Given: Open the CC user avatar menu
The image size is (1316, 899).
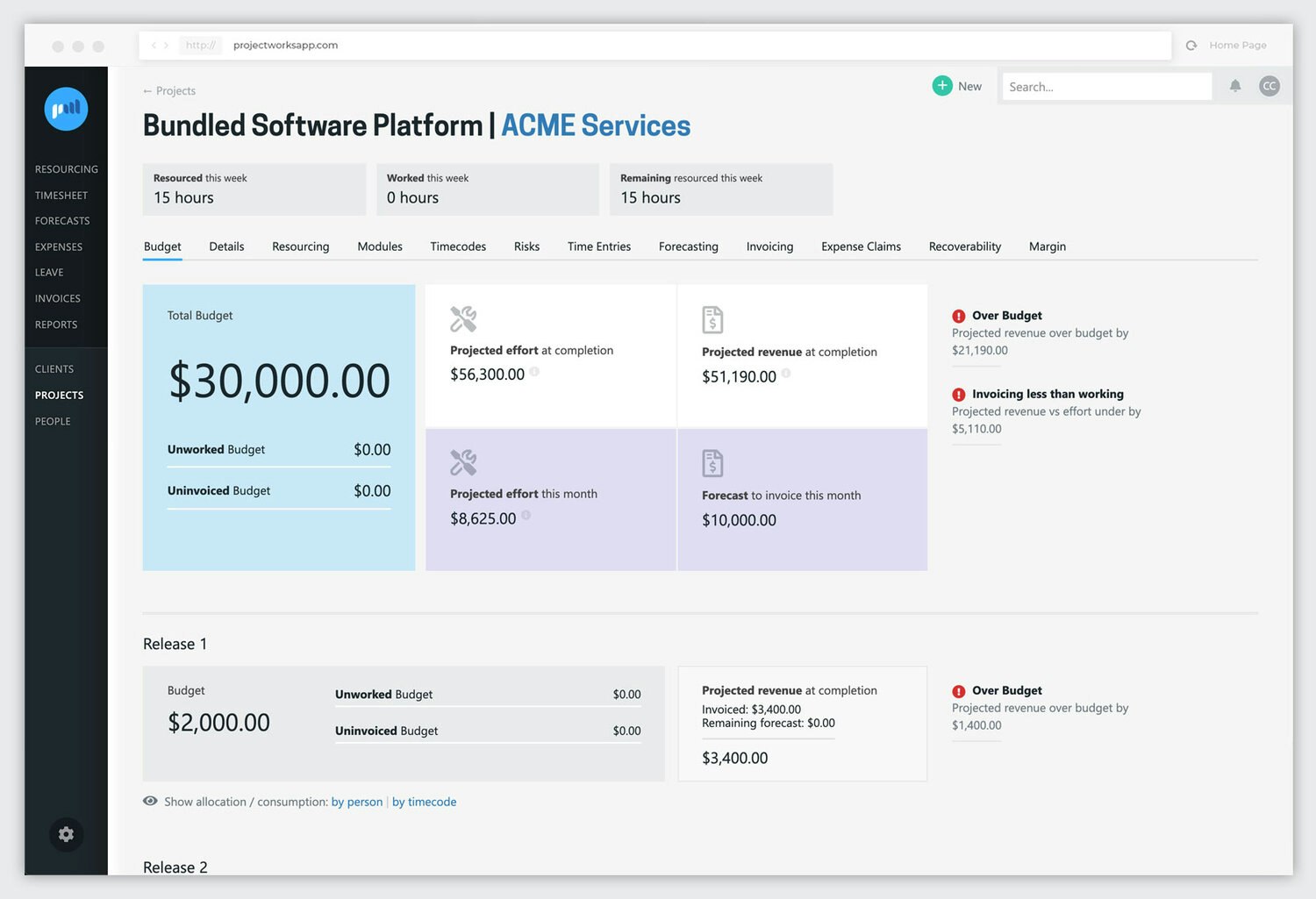Looking at the screenshot, I should click(1269, 86).
